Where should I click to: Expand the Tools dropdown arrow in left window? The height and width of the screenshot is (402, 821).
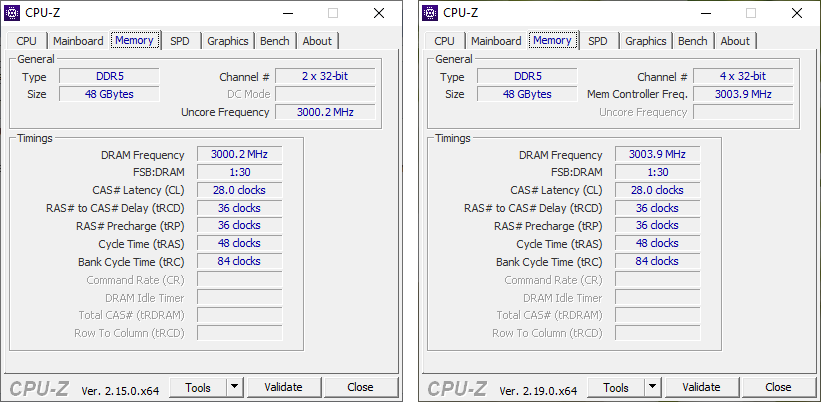(235, 387)
